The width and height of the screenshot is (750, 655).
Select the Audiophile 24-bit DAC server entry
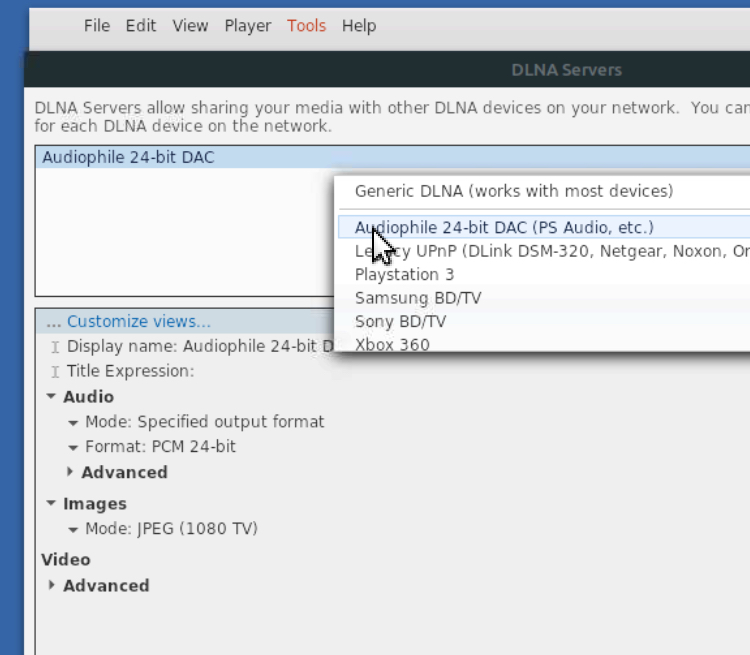[x=127, y=157]
